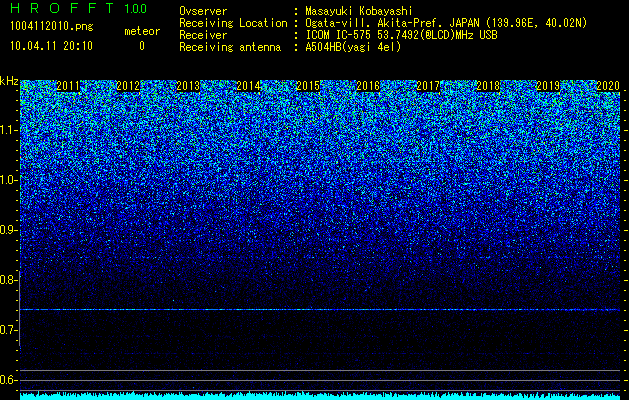Image resolution: width=629 pixels, height=400 pixels.
Task: Click the timestamp 10.04.11 20:10
Action: coord(51,46)
